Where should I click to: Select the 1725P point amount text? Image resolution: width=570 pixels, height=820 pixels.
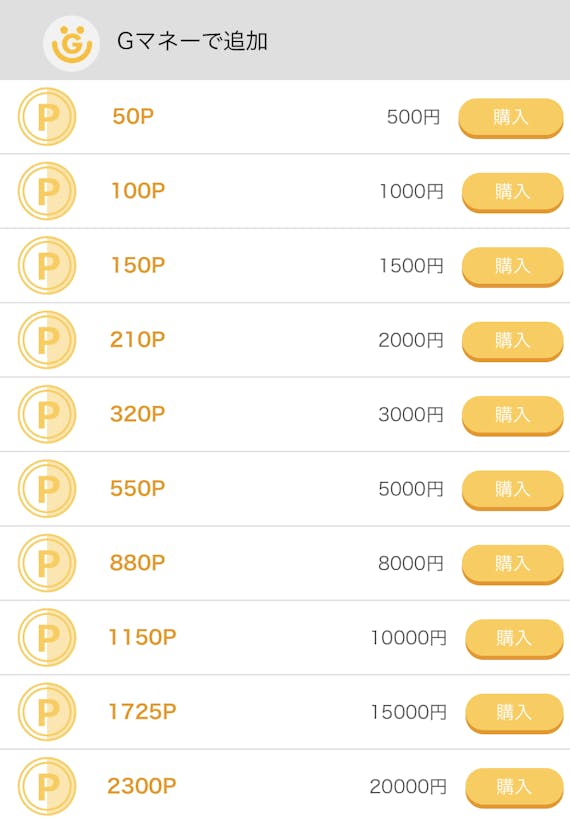(x=142, y=712)
